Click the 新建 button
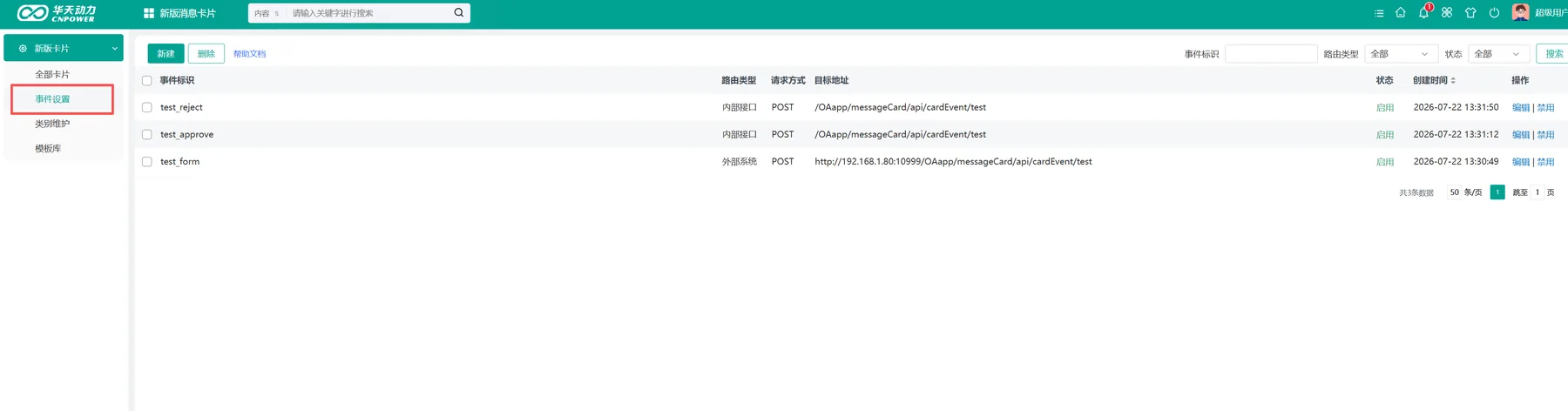This screenshot has height=411, width=1568. [166, 54]
